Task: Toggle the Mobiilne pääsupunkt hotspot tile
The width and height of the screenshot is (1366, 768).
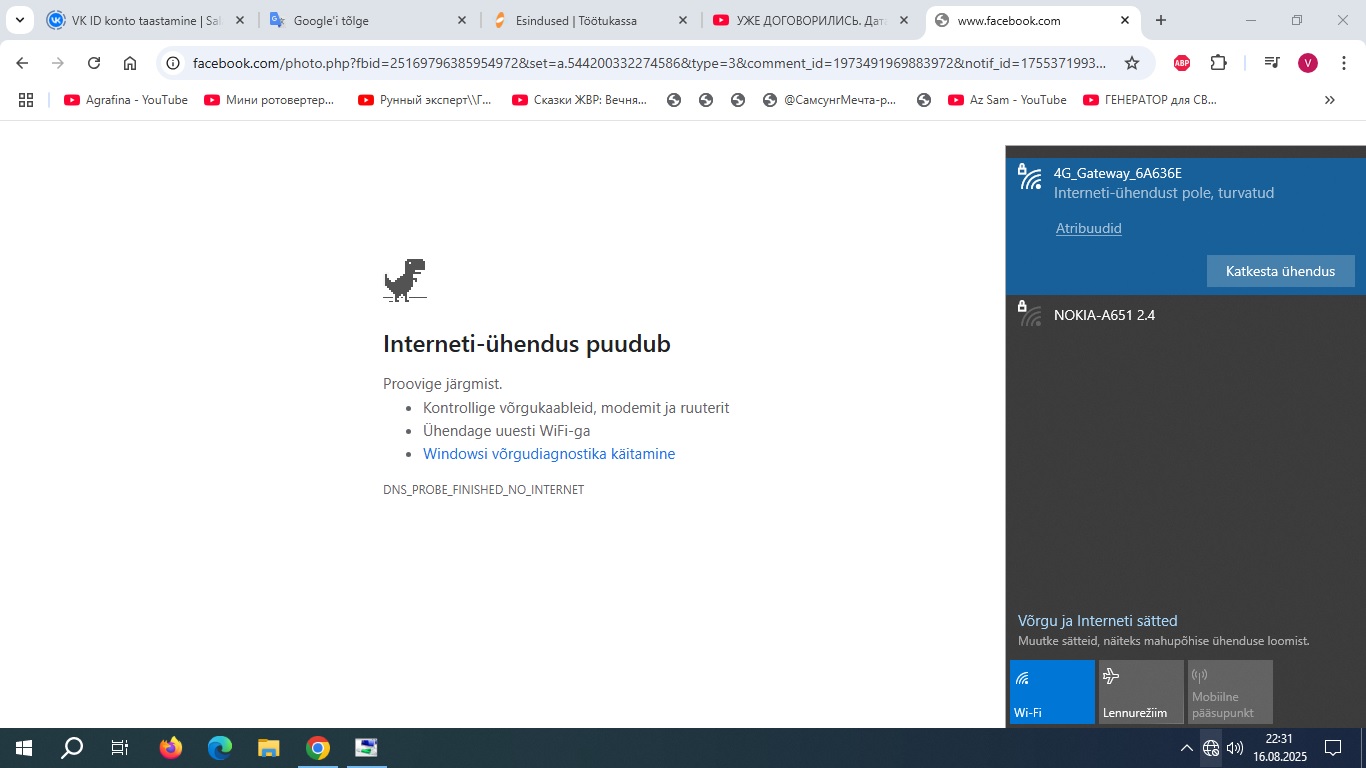Action: 1230,691
